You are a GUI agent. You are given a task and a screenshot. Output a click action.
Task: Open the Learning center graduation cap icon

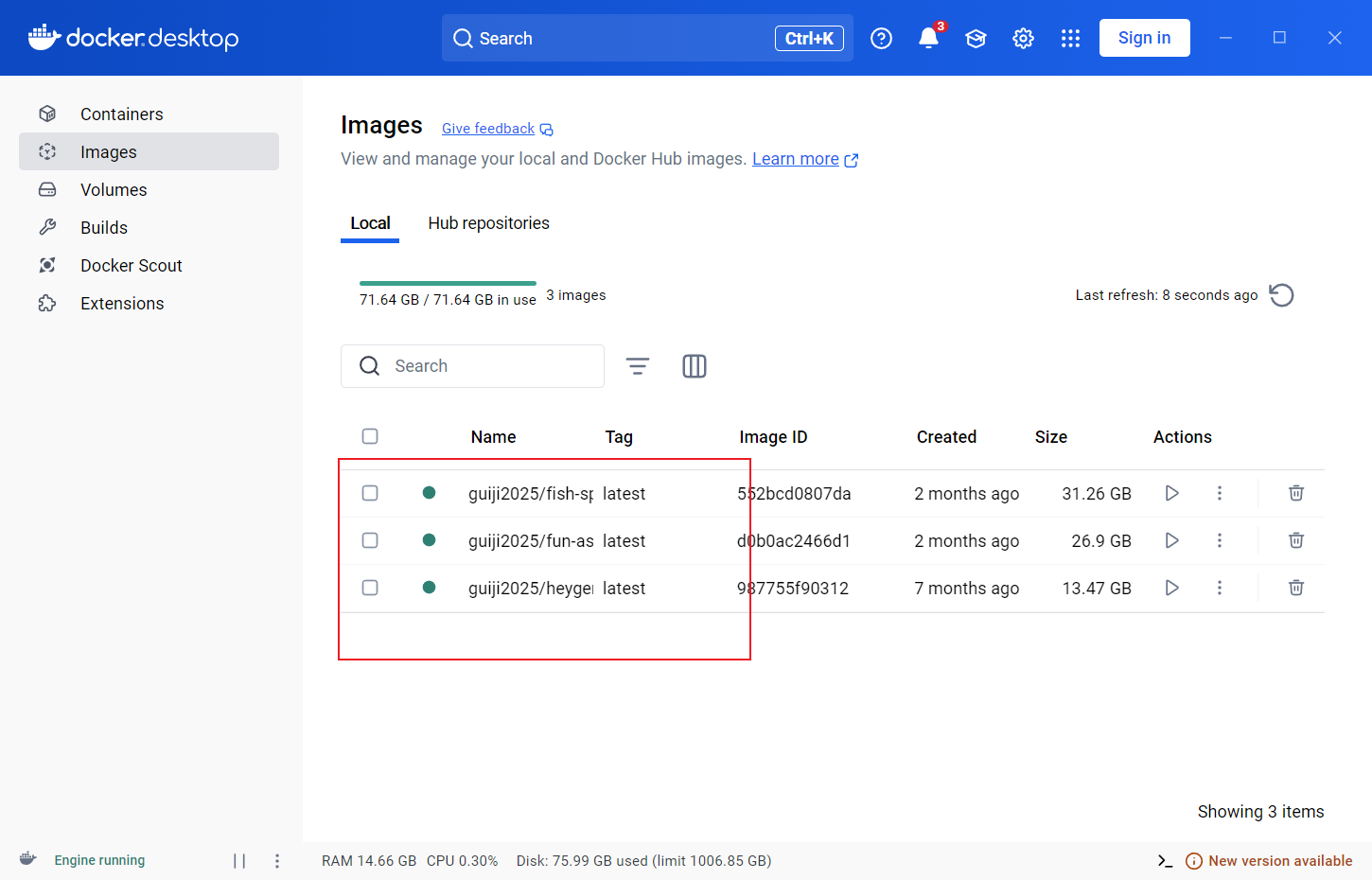[976, 38]
